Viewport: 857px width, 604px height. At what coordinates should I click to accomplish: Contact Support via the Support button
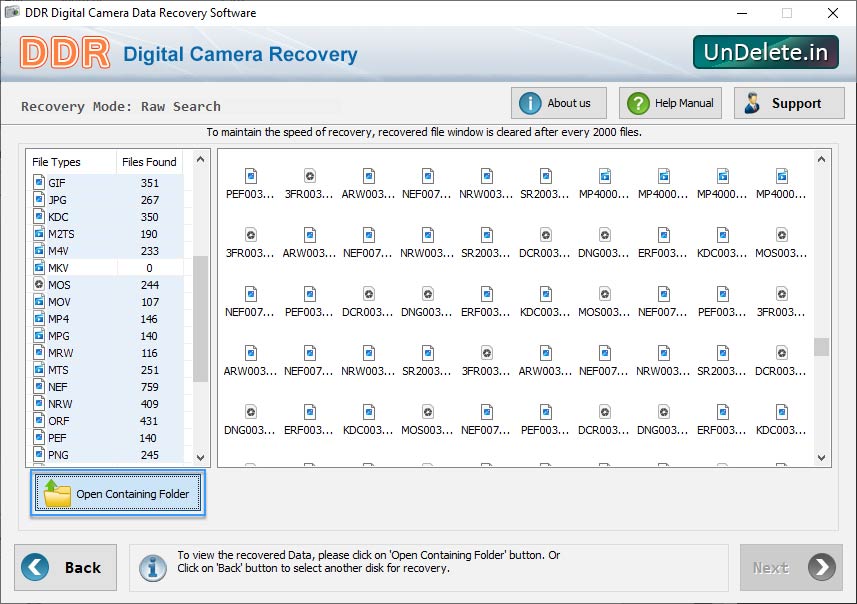click(x=789, y=103)
